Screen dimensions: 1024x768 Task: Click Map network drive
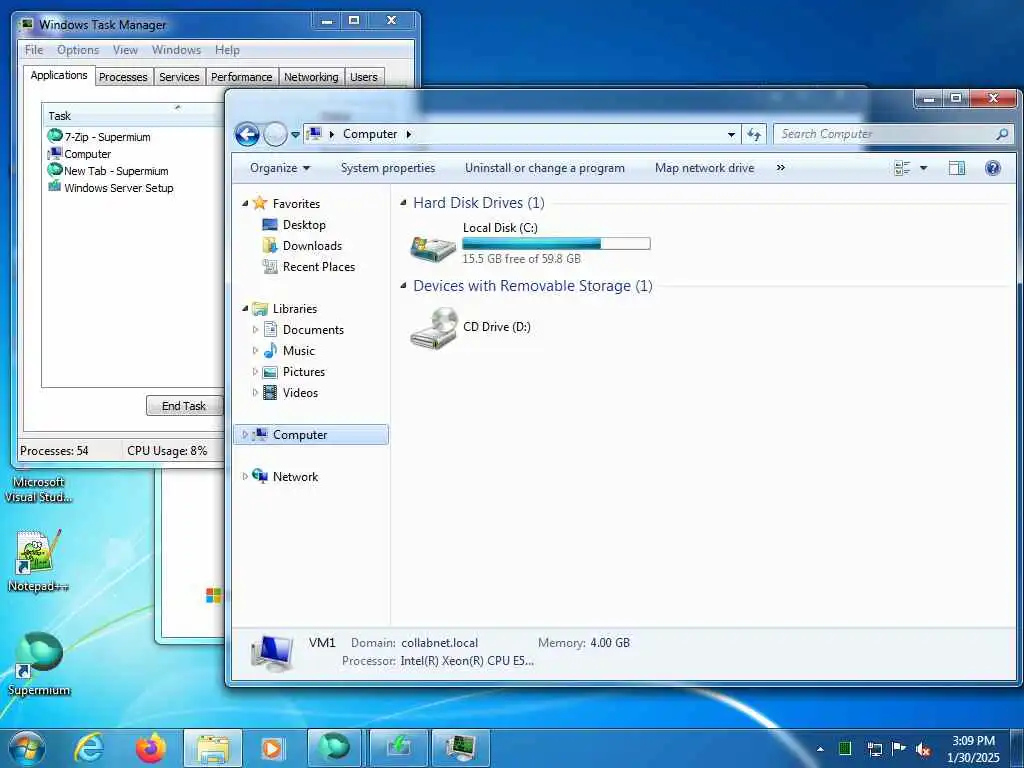pos(704,168)
